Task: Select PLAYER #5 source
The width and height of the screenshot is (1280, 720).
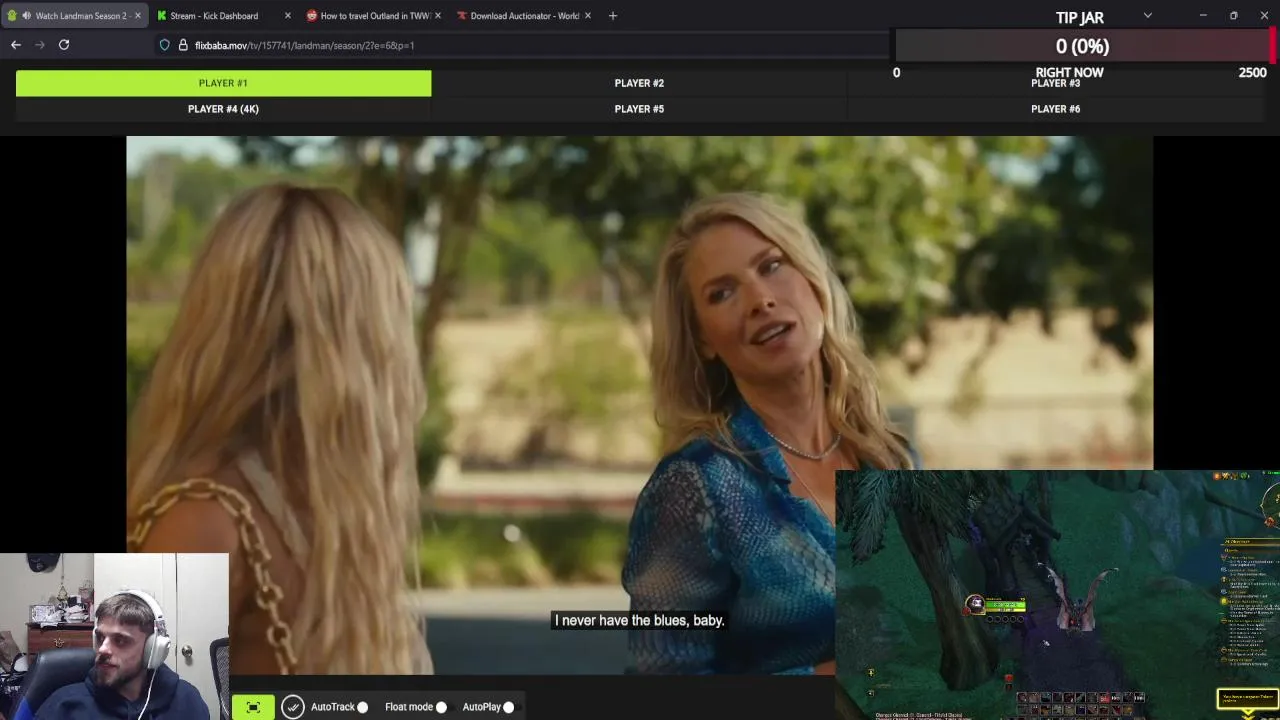Action: pos(639,109)
